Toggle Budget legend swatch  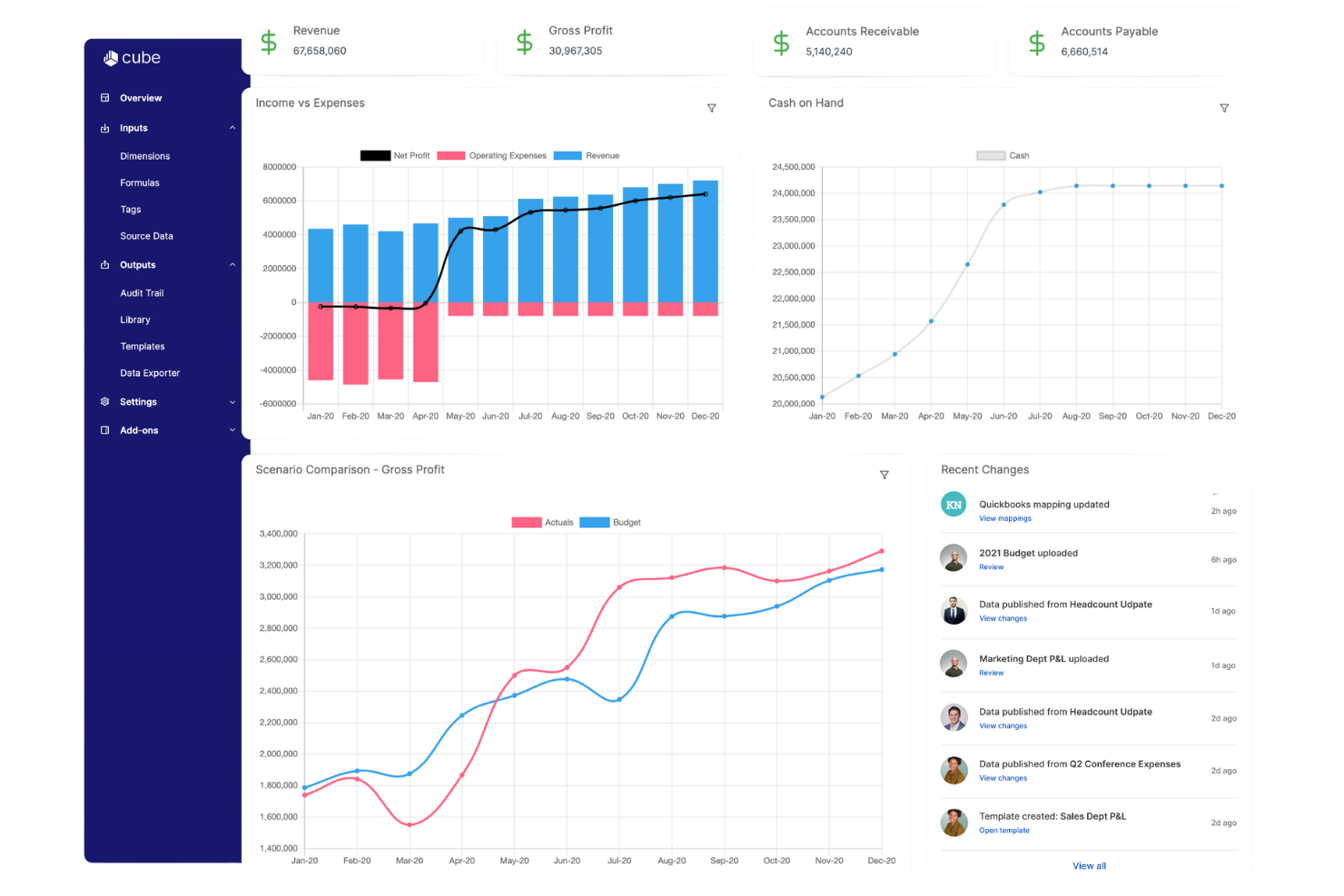tap(595, 523)
